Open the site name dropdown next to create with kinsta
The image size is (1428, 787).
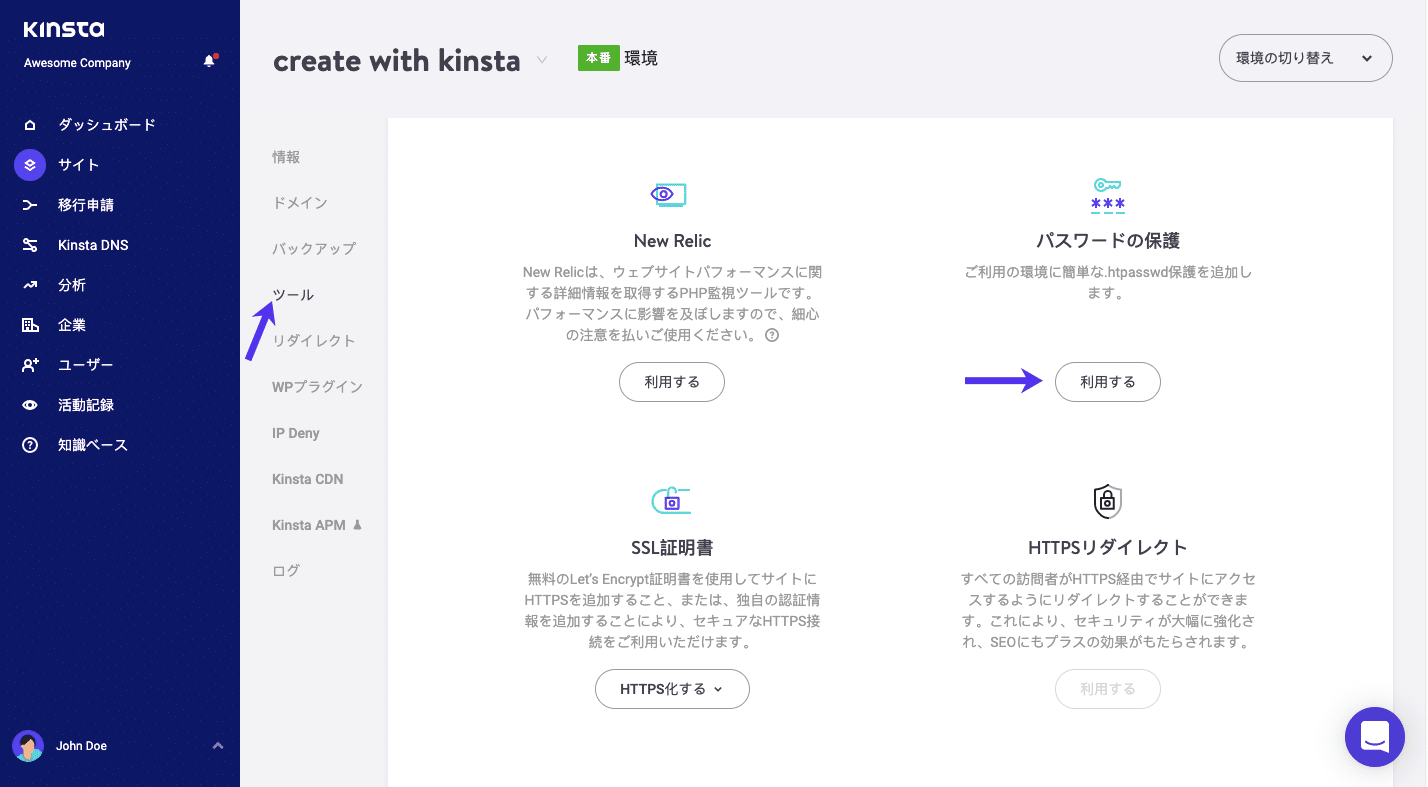pyautogui.click(x=541, y=60)
